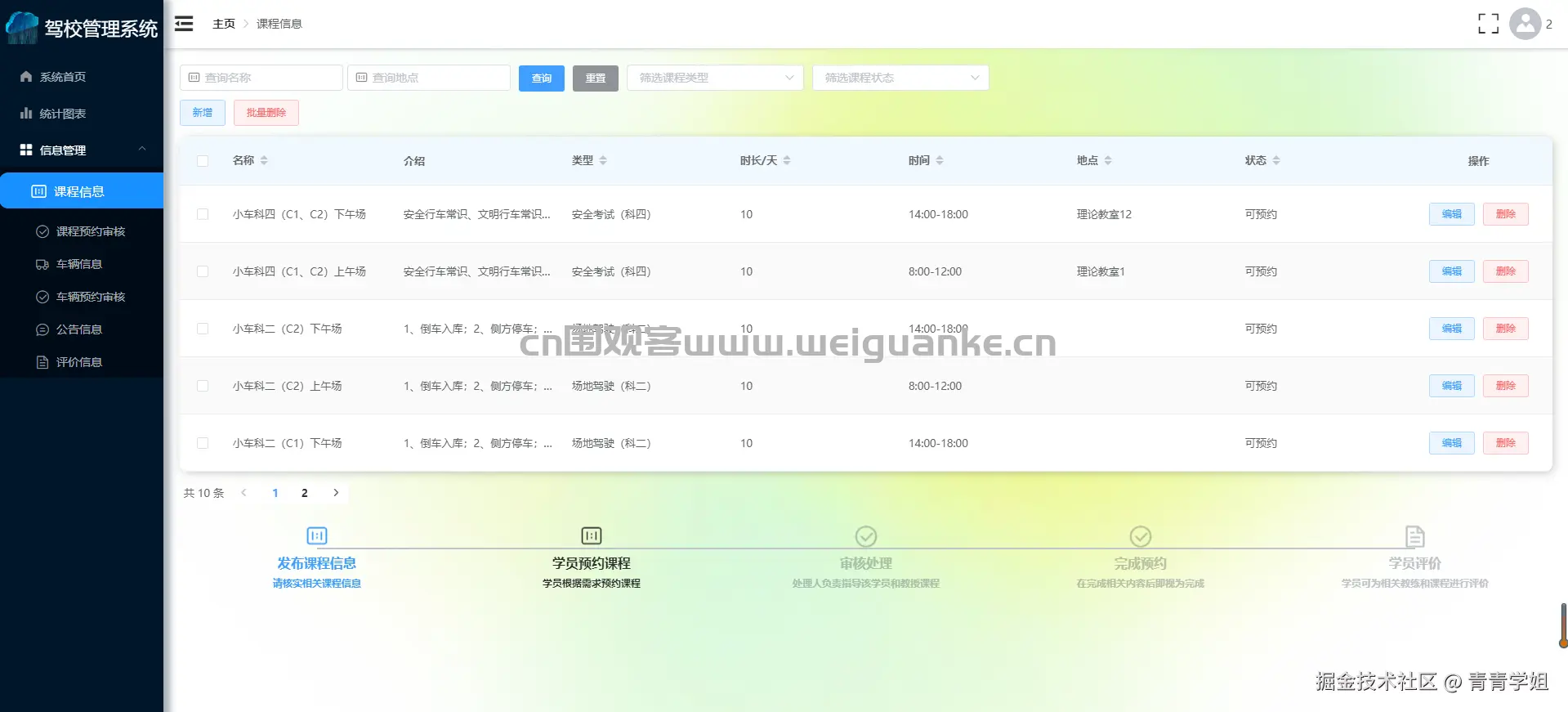Click the icon beside 课程信息 in sidebar
The width and height of the screenshot is (1568, 712).
coord(38,191)
